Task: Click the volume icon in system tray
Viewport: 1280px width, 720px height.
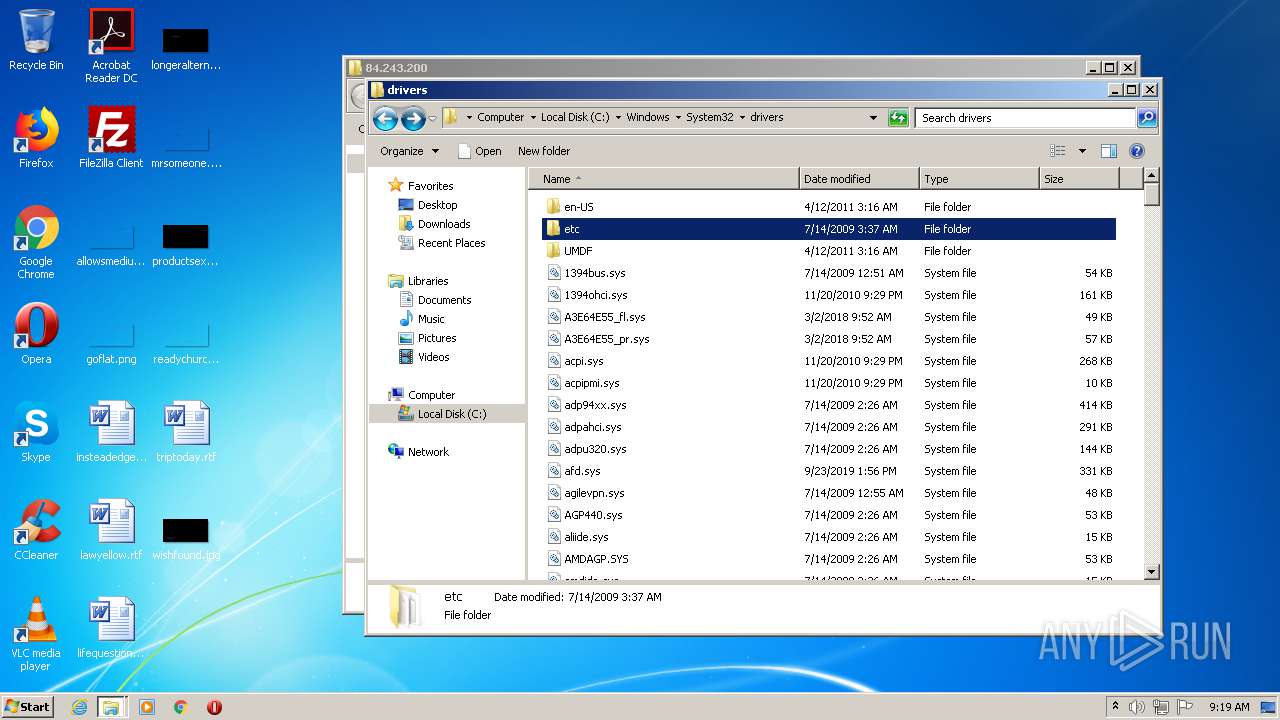Action: point(1137,707)
